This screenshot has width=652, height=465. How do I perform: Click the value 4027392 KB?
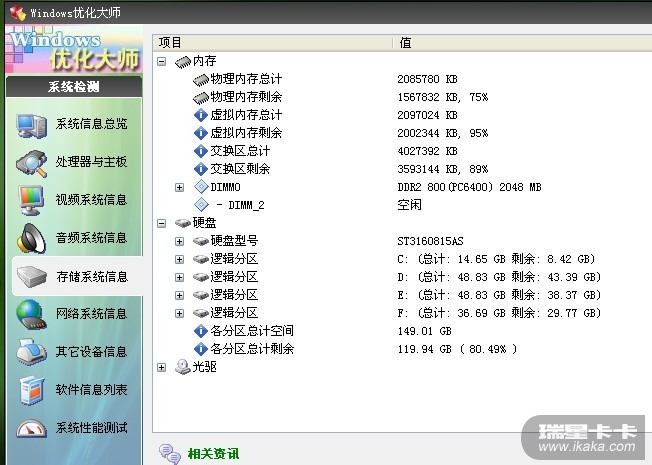click(x=427, y=151)
